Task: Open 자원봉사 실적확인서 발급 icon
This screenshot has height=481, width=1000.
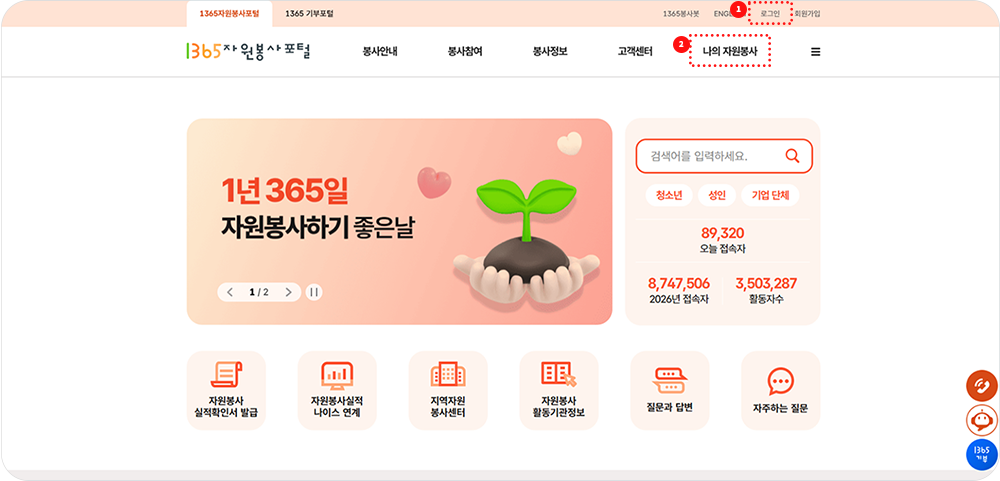Action: [226, 374]
